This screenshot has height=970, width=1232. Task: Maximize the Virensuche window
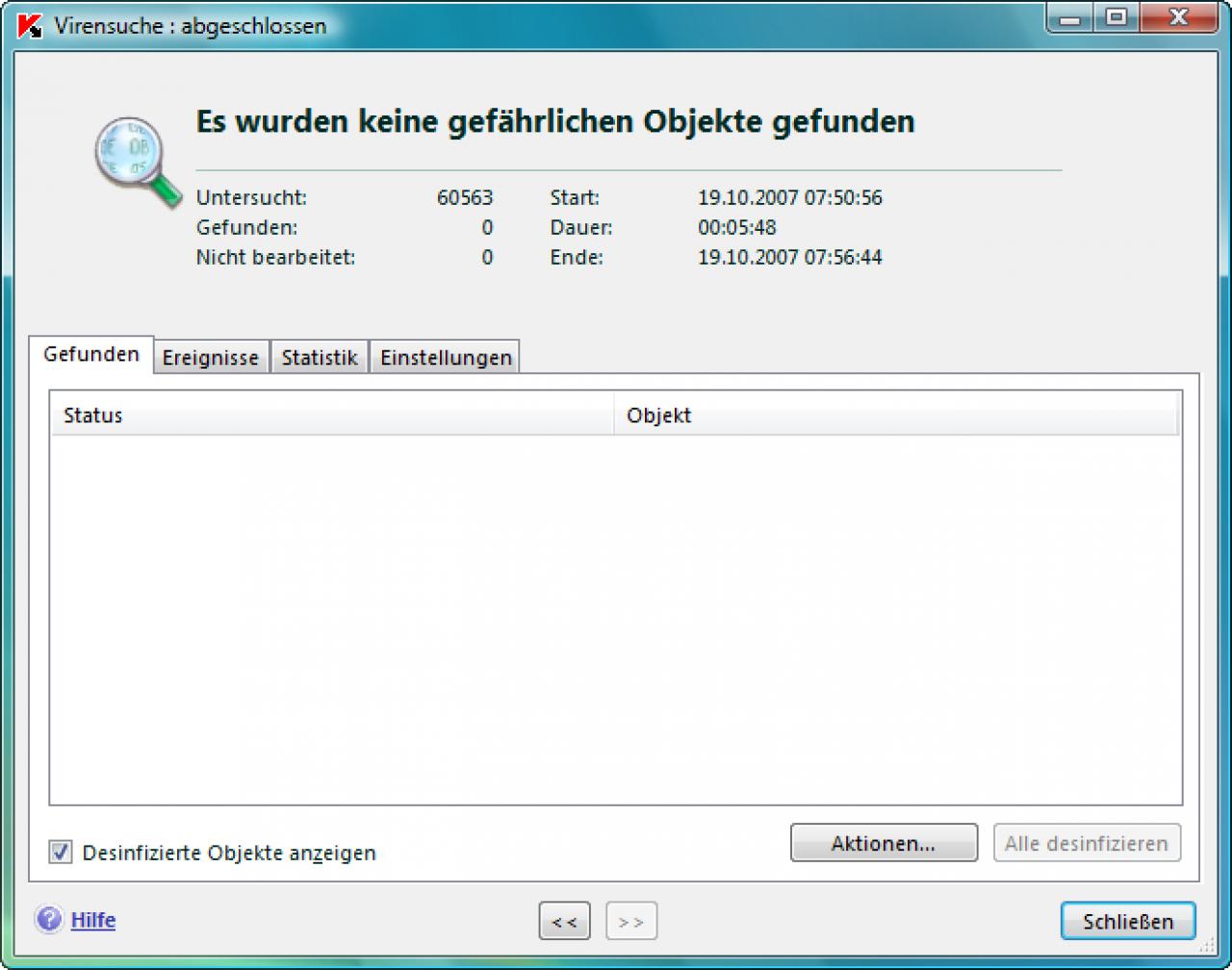[1115, 17]
